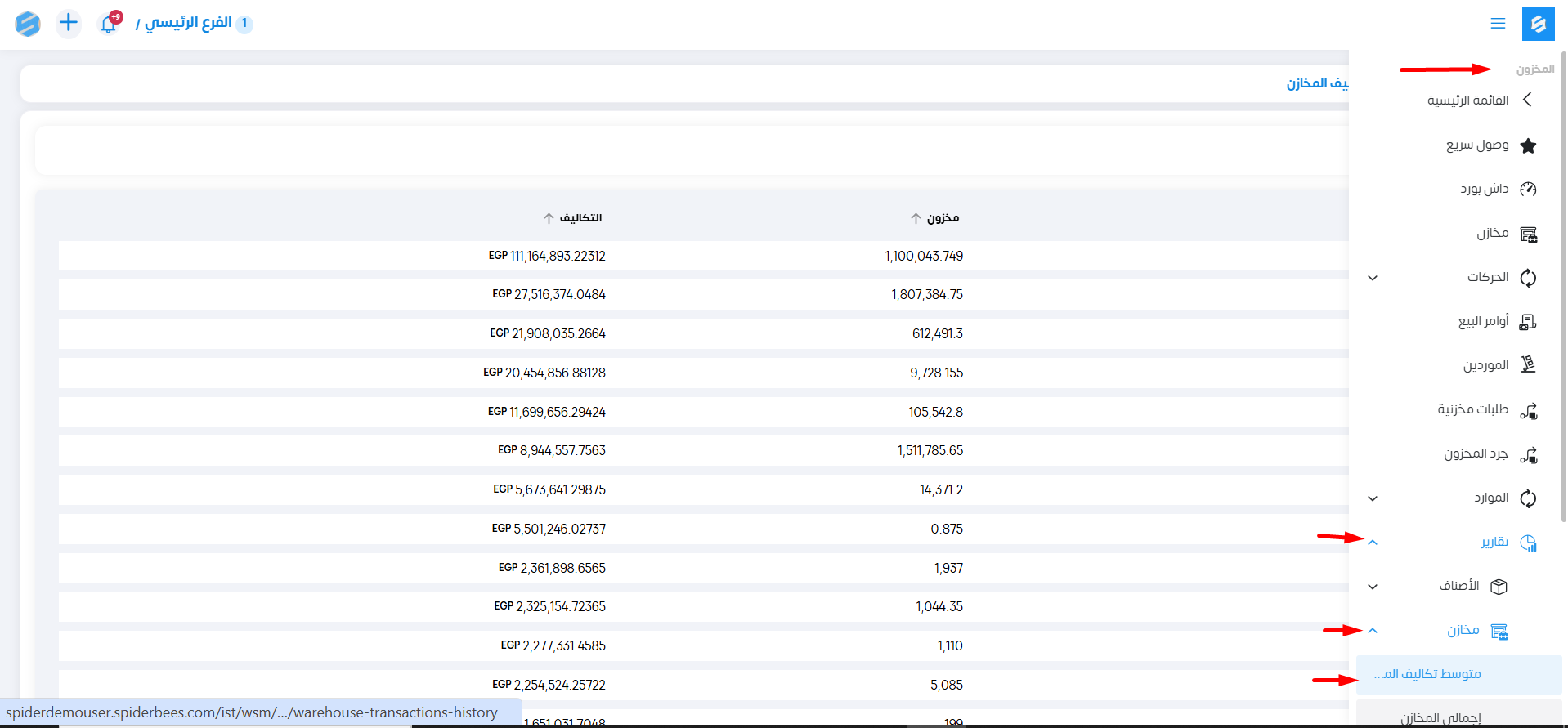The width and height of the screenshot is (1568, 728).
Task: Open the stock count icon
Action: click(1527, 454)
